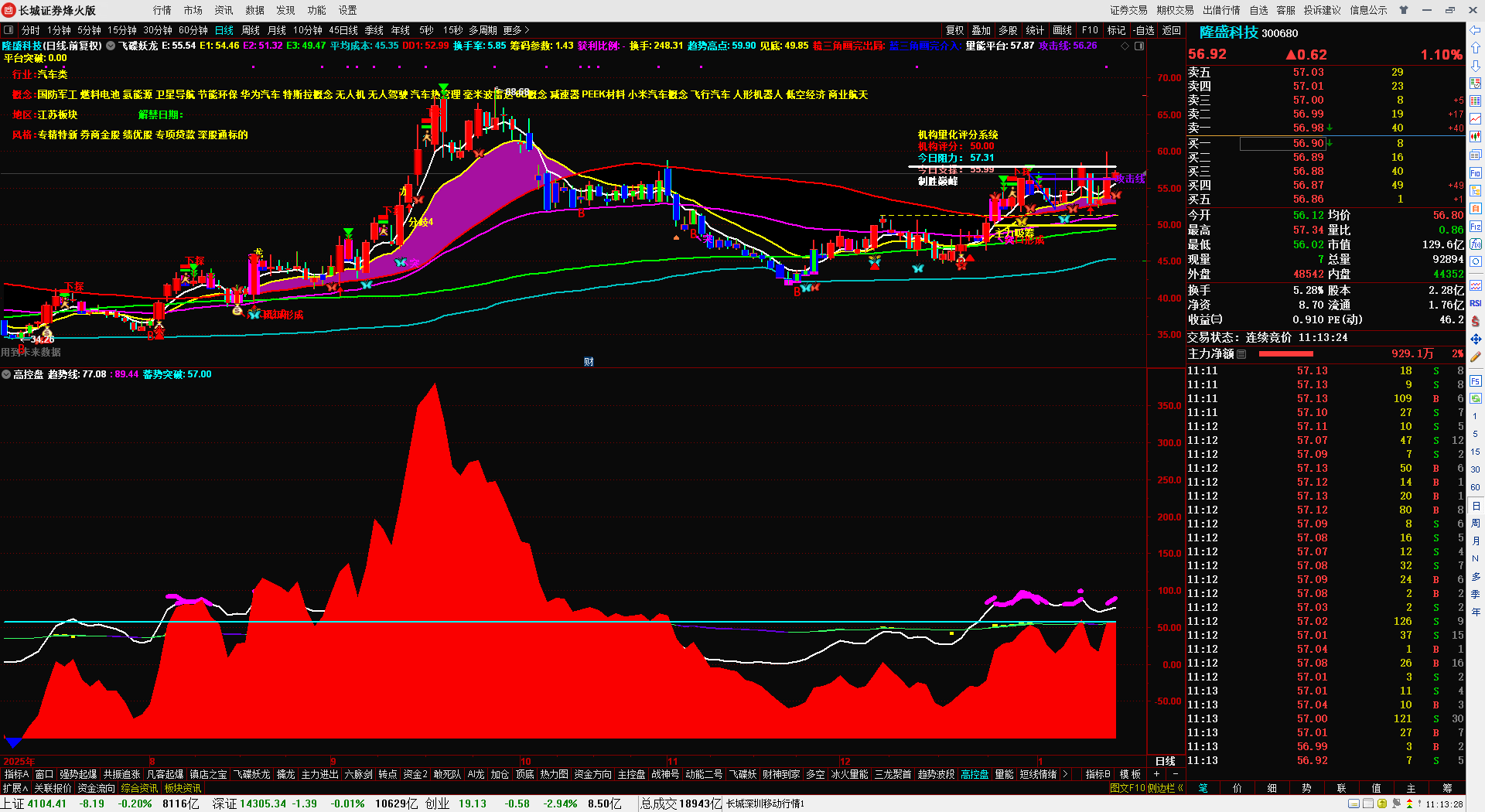The width and height of the screenshot is (1485, 812).
Task: Click the 投诉建议 link
Action: coord(1322,10)
